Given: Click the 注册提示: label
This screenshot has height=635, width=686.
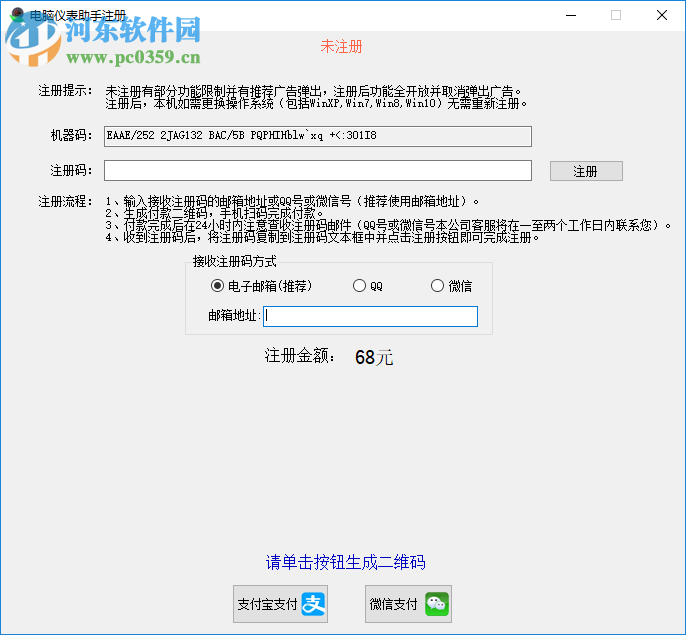Looking at the screenshot, I should pos(66,91).
